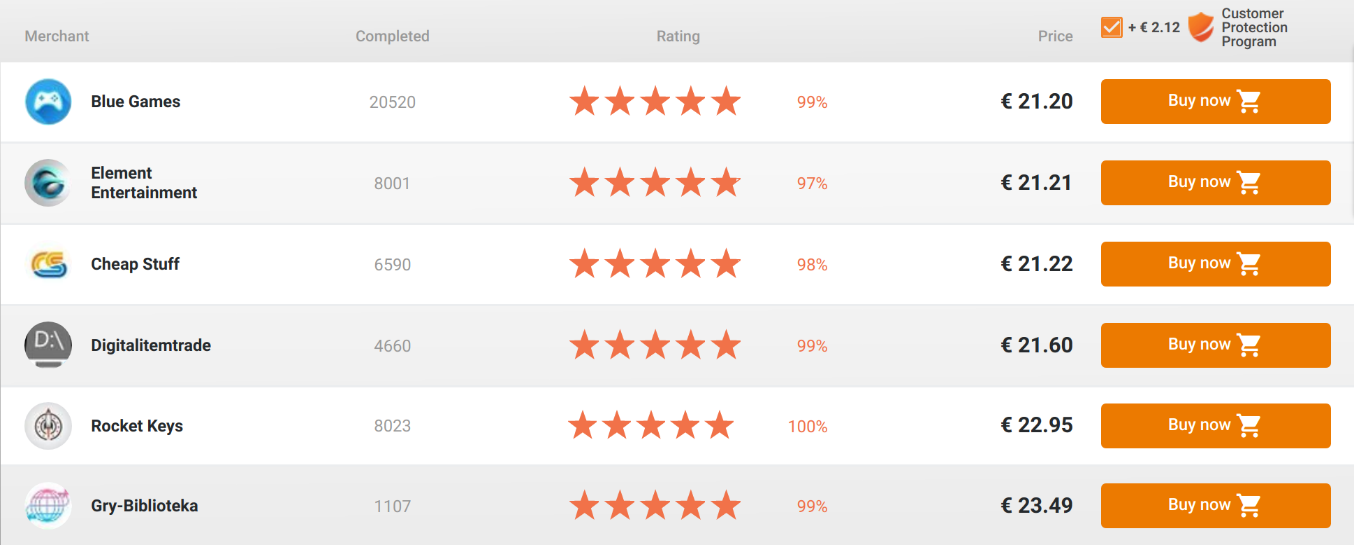Click the star rating for Rocket Keys
Screen dimensions: 1354x545
[651, 426]
